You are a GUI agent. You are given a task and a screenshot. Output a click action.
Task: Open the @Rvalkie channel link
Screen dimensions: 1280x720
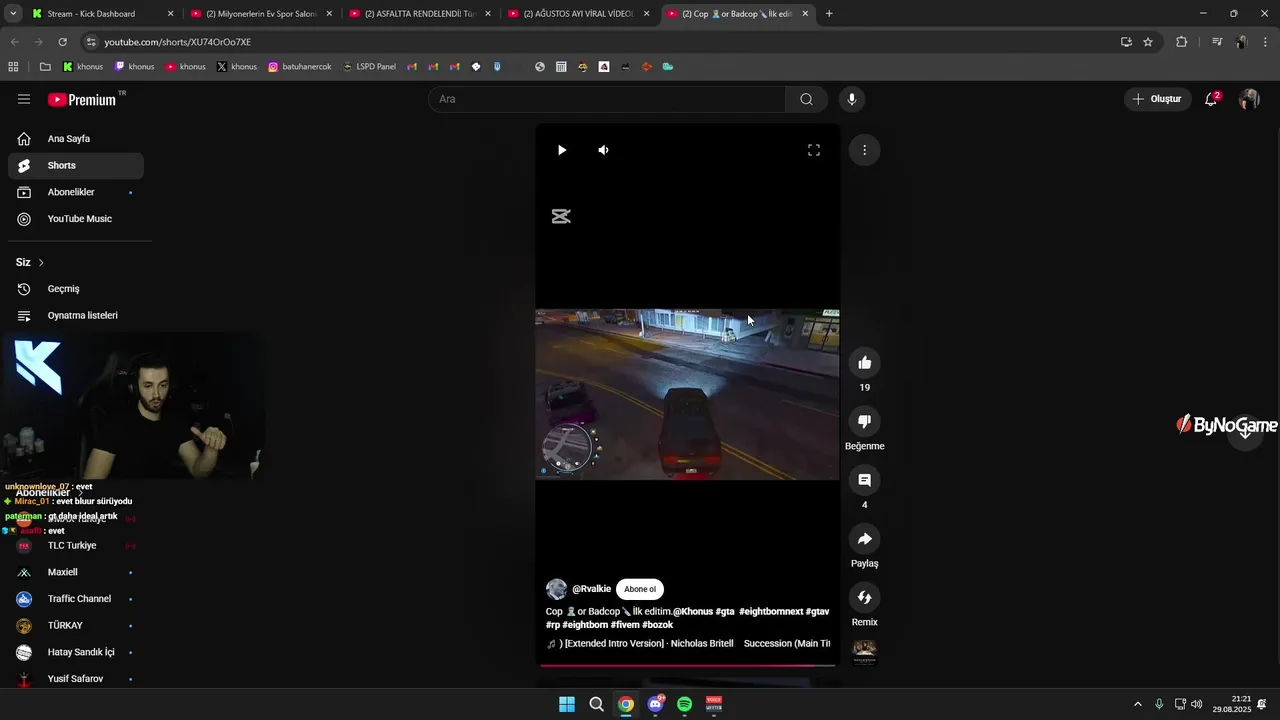(591, 589)
